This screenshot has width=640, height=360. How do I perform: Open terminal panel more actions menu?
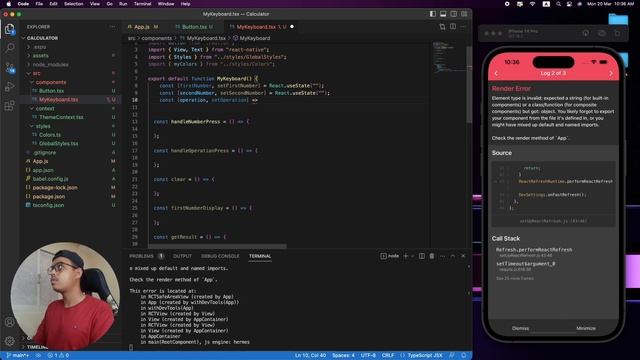442,256
